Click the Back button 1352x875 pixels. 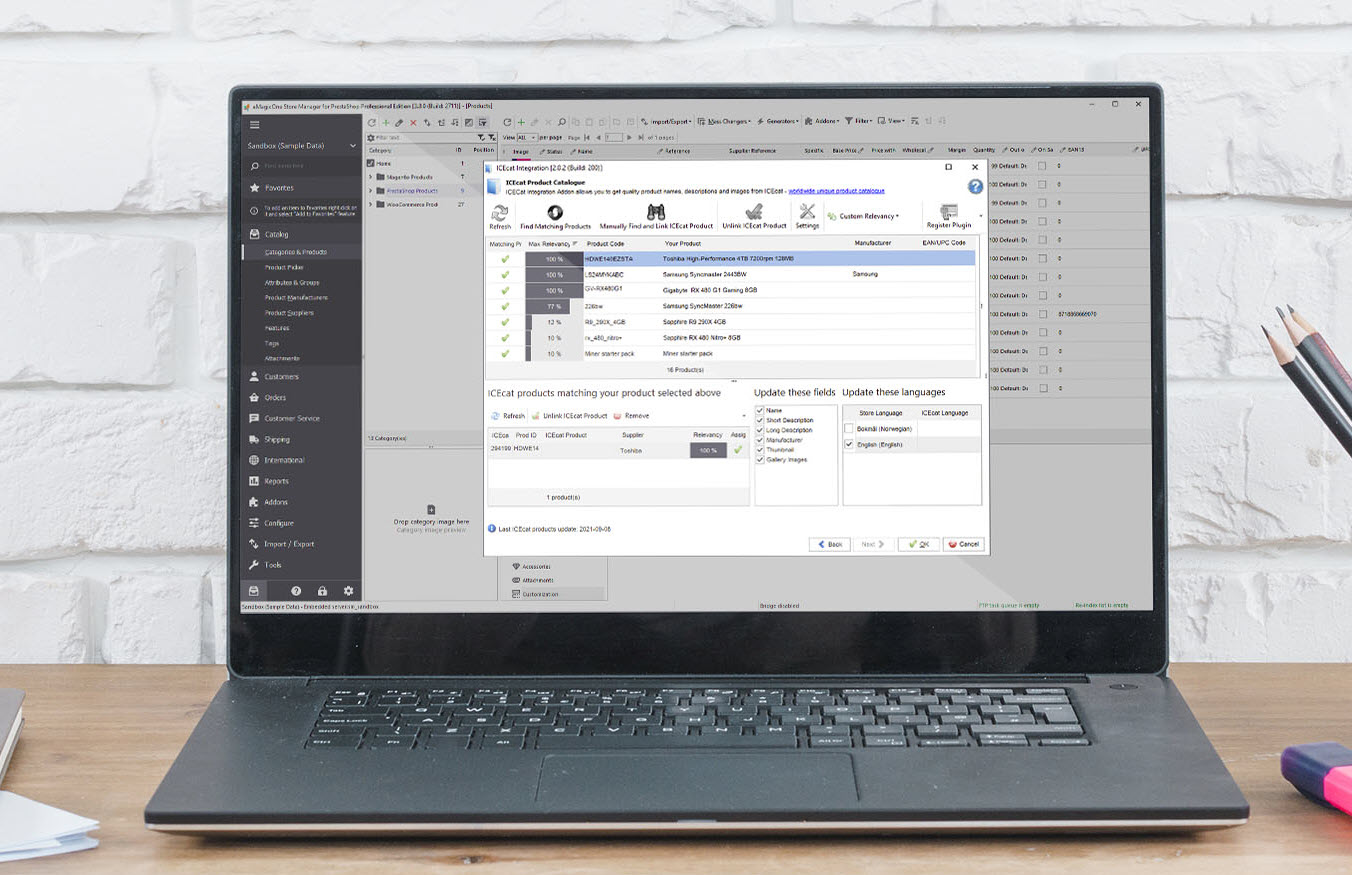(830, 544)
